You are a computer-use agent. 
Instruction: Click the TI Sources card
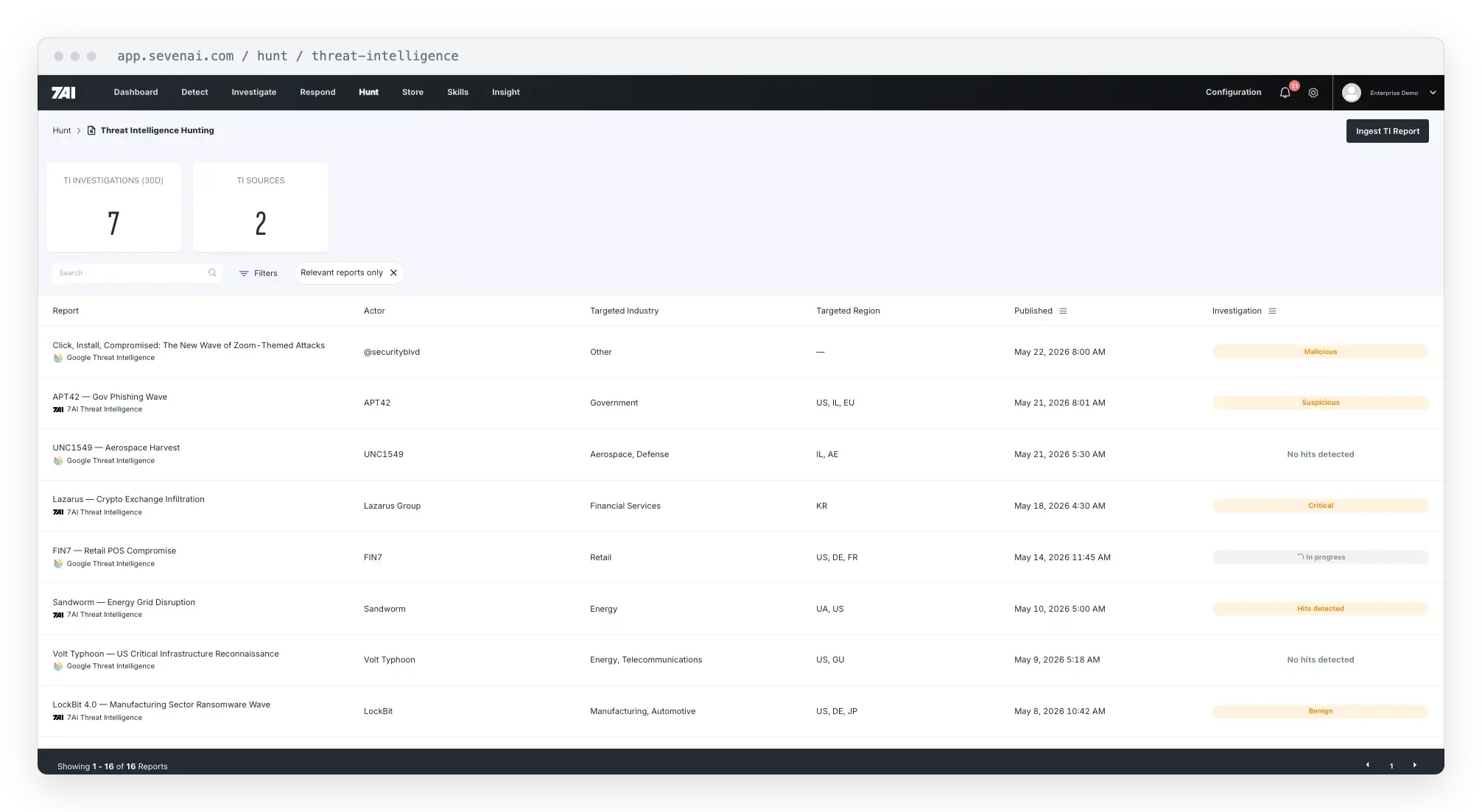261,208
